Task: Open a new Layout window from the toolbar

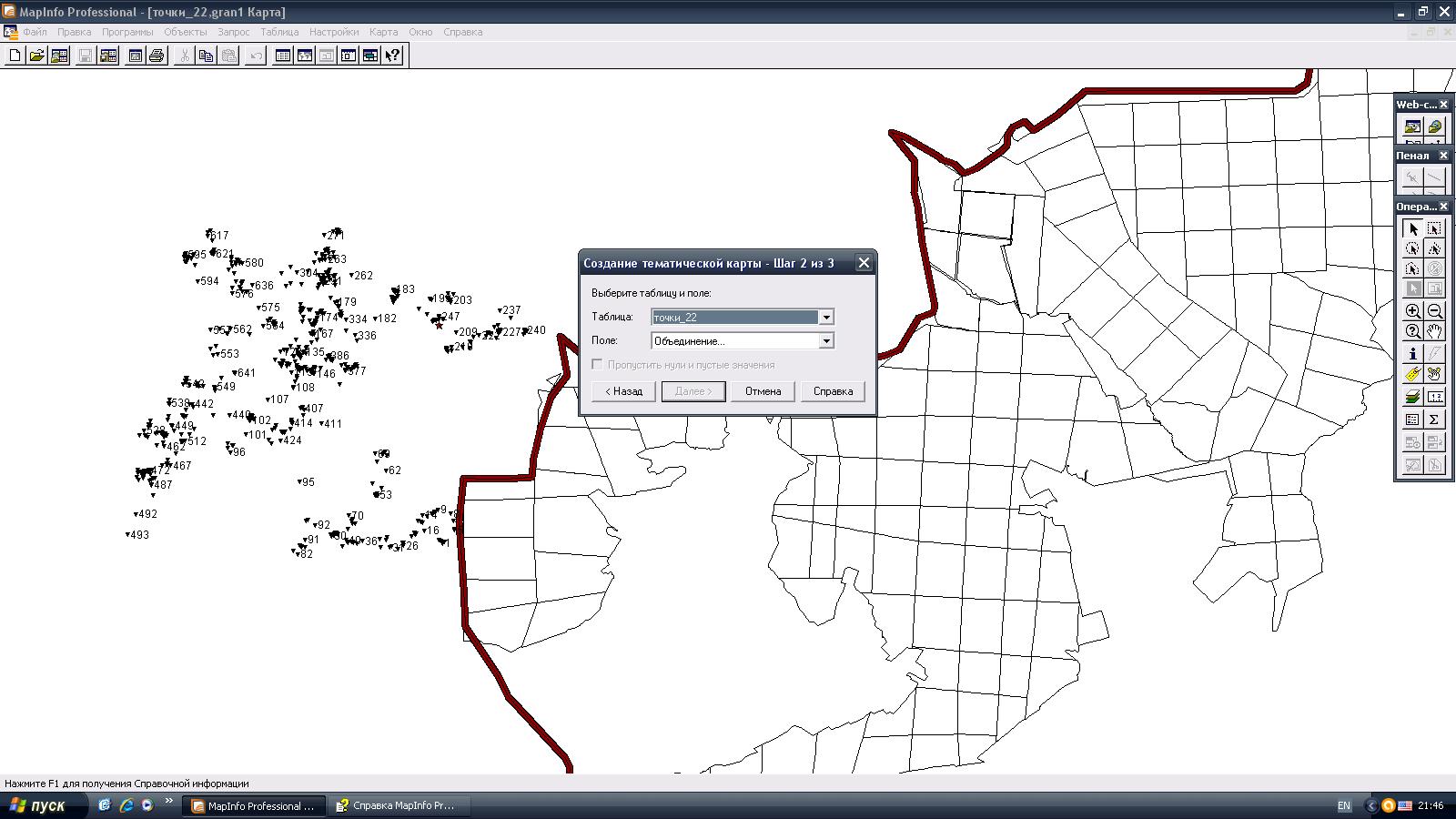Action: 349,56
